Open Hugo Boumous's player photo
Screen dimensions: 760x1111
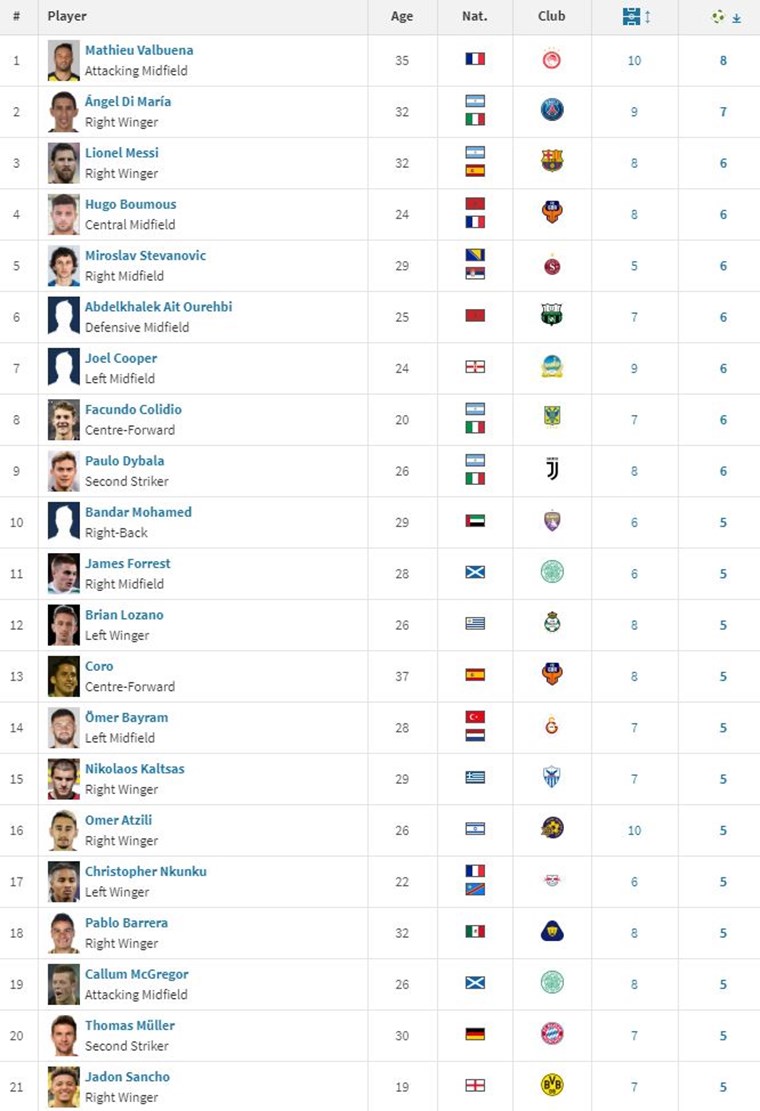pyautogui.click(x=63, y=214)
